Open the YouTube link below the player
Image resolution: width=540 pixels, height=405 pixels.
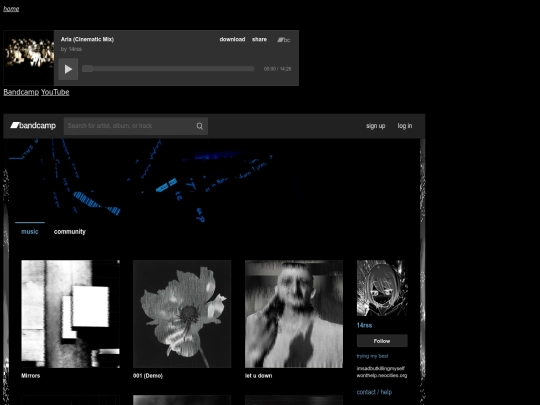coord(55,92)
